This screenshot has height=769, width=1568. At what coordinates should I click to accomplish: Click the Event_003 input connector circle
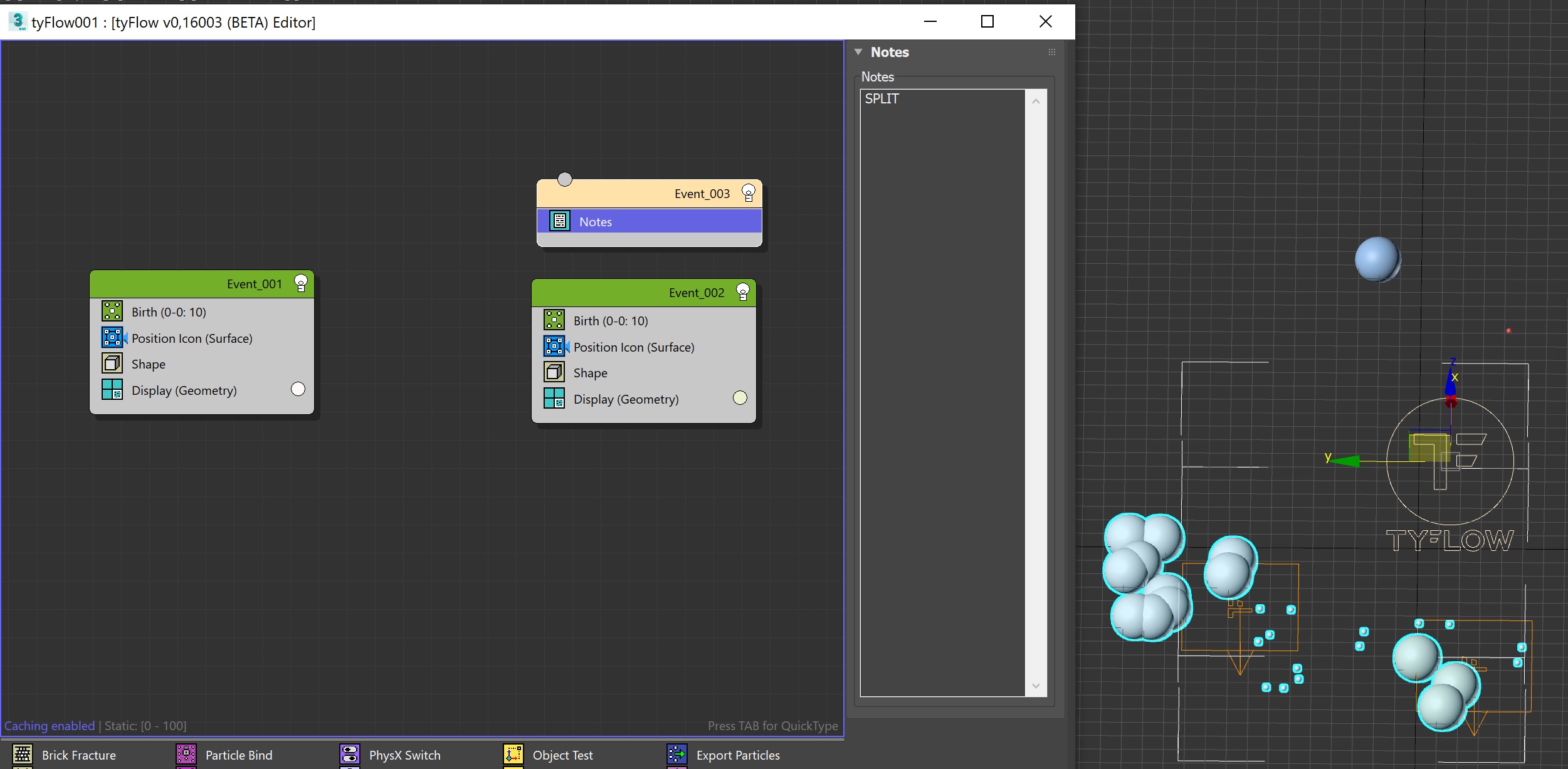(x=565, y=180)
